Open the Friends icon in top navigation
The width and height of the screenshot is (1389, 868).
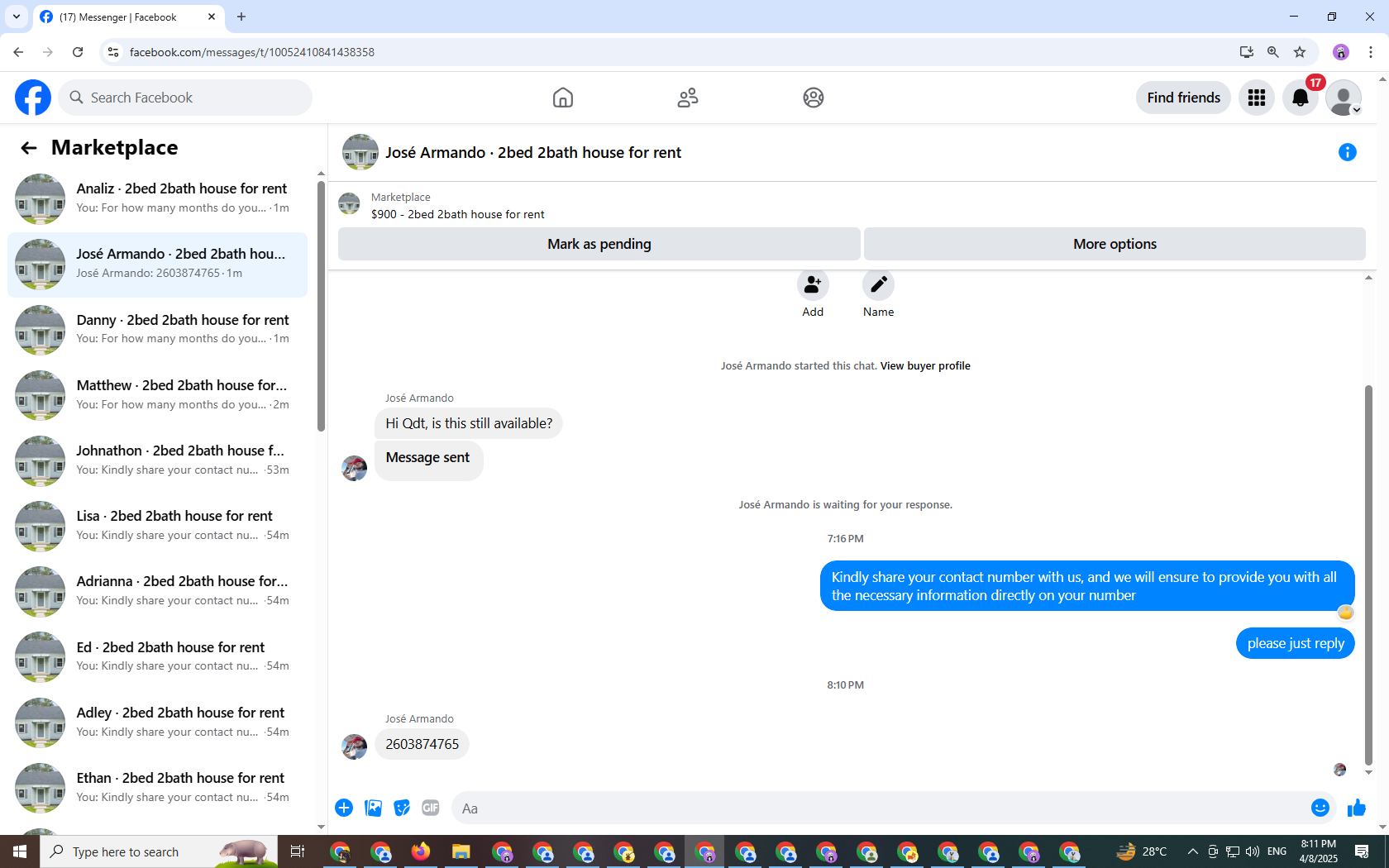tap(688, 98)
